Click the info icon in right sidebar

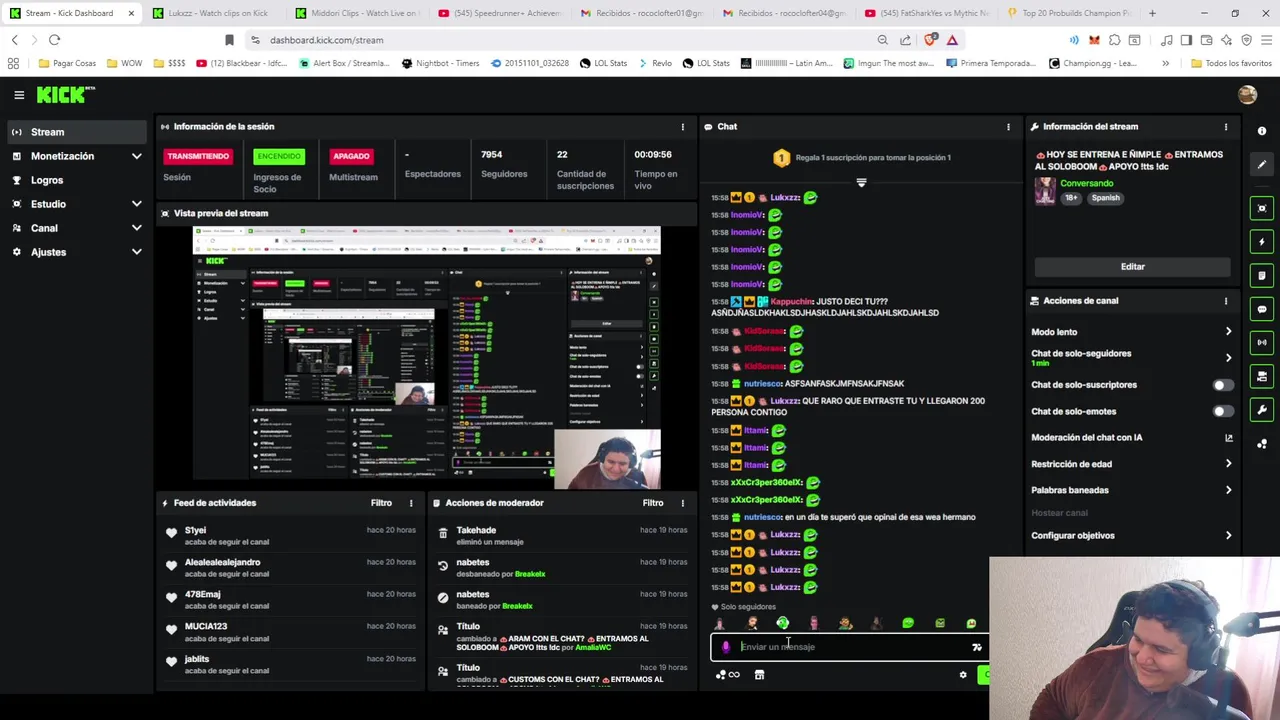(1262, 131)
